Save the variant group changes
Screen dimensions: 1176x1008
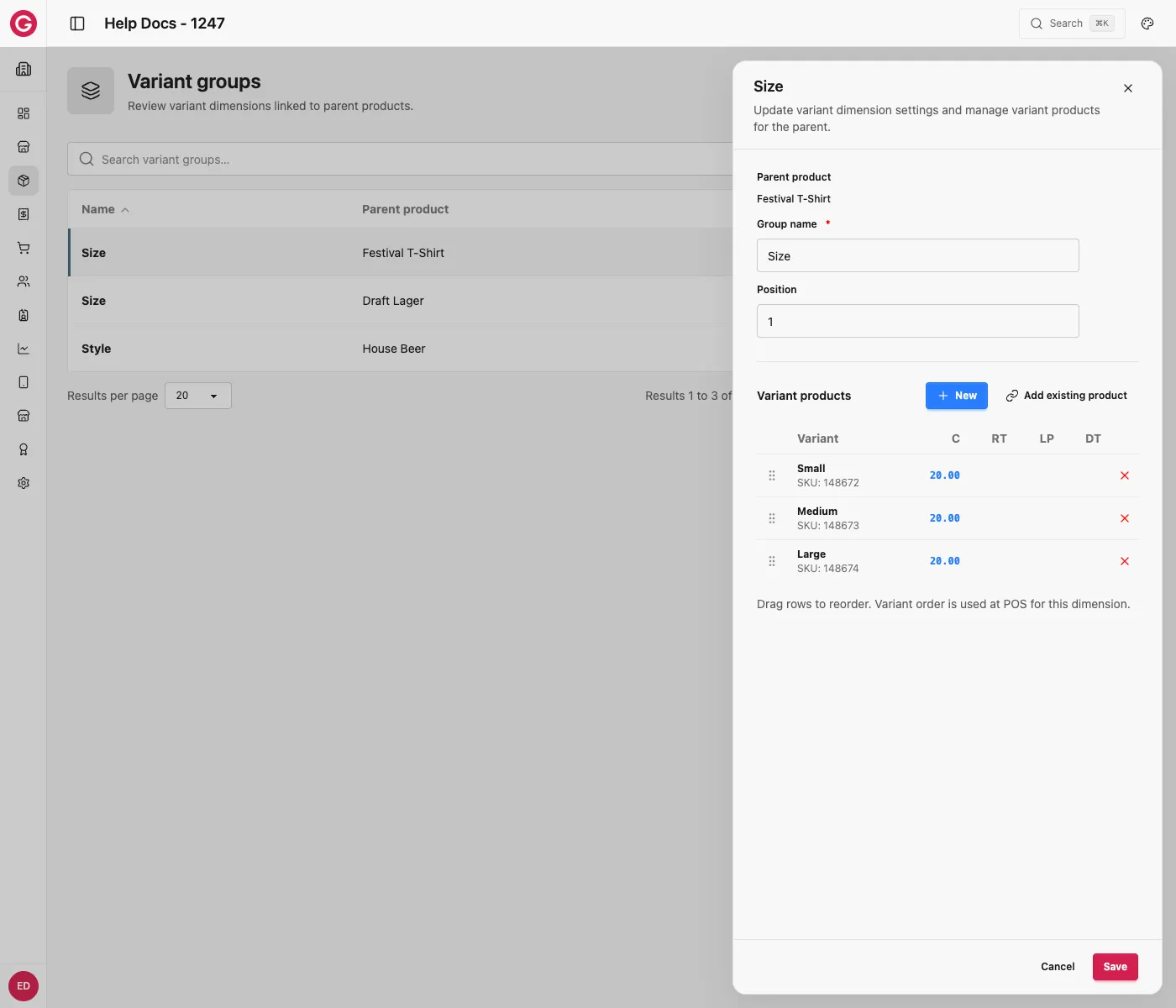pos(1116,967)
